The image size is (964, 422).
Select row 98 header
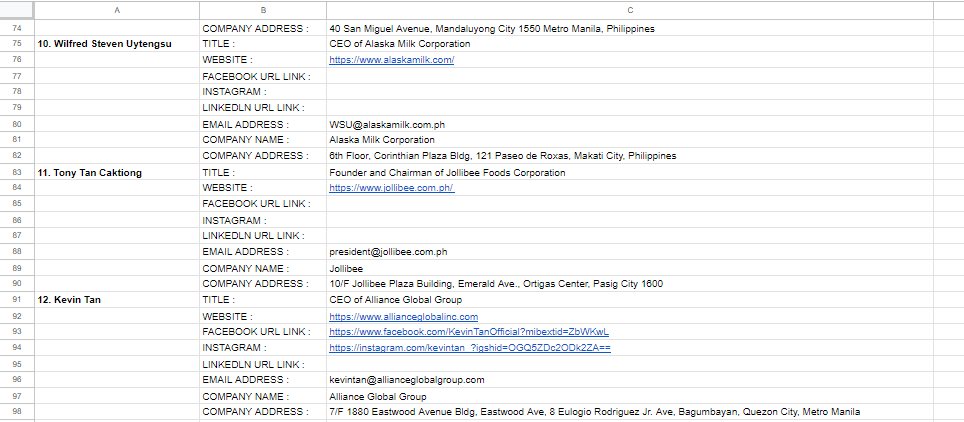pos(17,412)
